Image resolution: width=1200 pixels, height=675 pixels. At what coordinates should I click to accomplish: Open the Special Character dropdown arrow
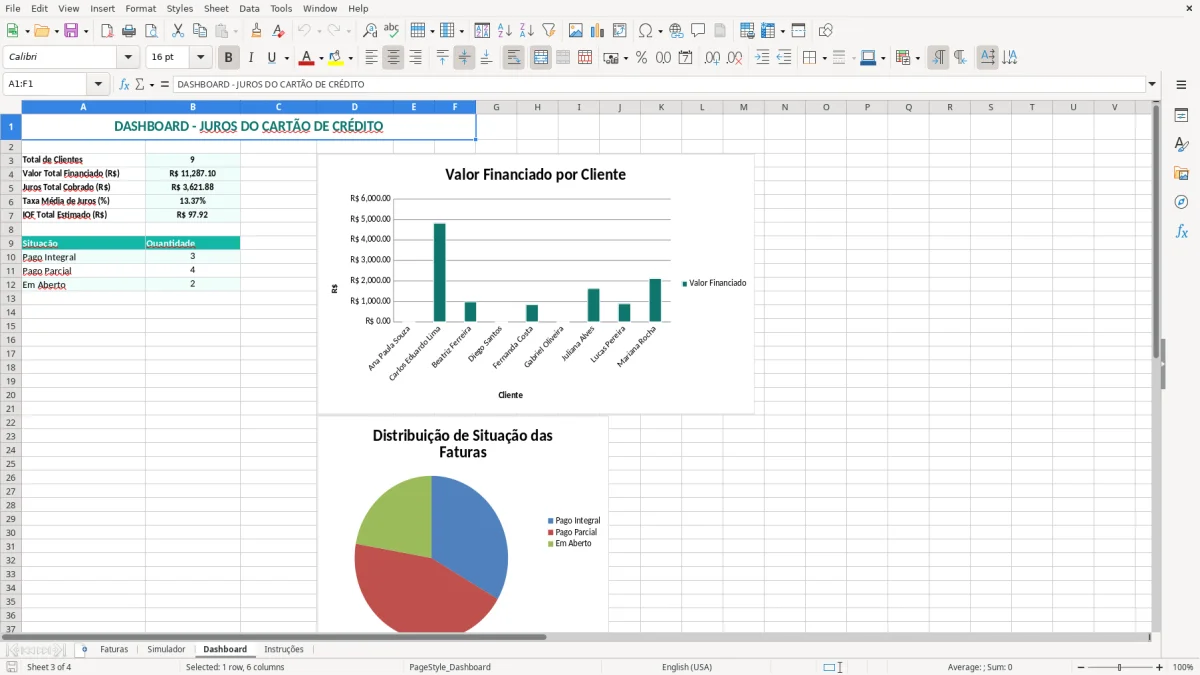click(x=660, y=31)
